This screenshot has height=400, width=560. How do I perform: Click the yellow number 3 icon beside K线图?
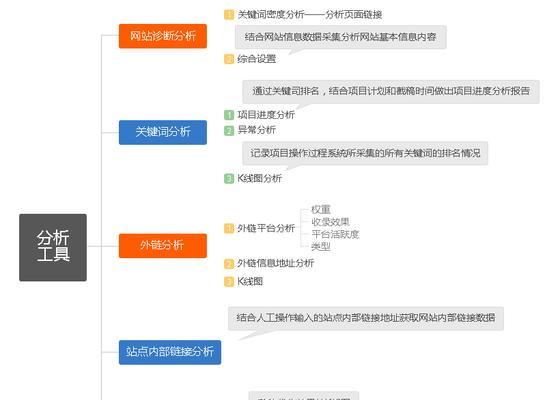(229, 282)
